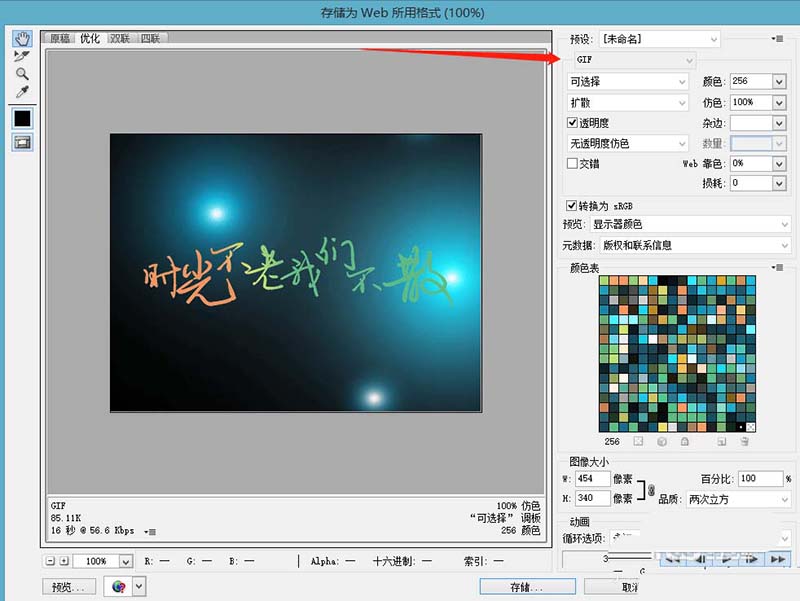Image resolution: width=800 pixels, height=601 pixels.
Task: Lock selected color icon
Action: [685, 441]
